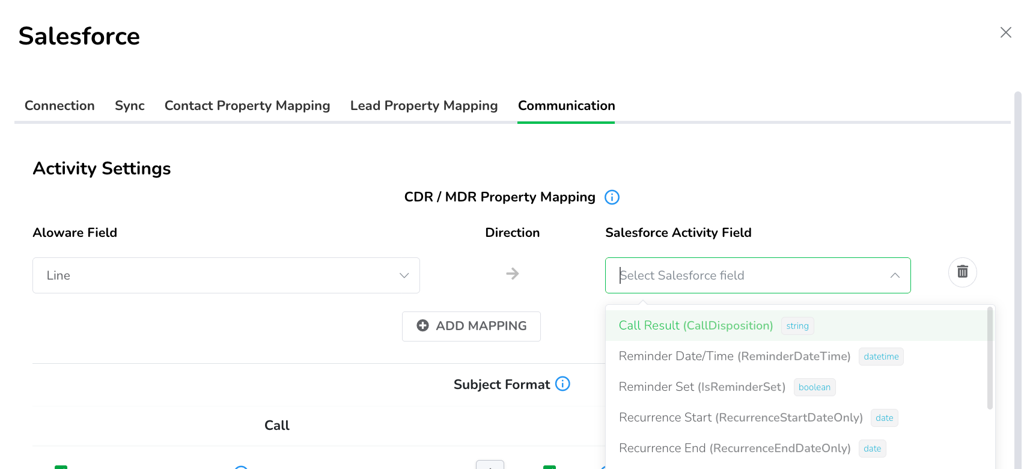The height and width of the screenshot is (469, 1024).
Task: Open Contact Property Mapping tab
Action: pos(248,105)
